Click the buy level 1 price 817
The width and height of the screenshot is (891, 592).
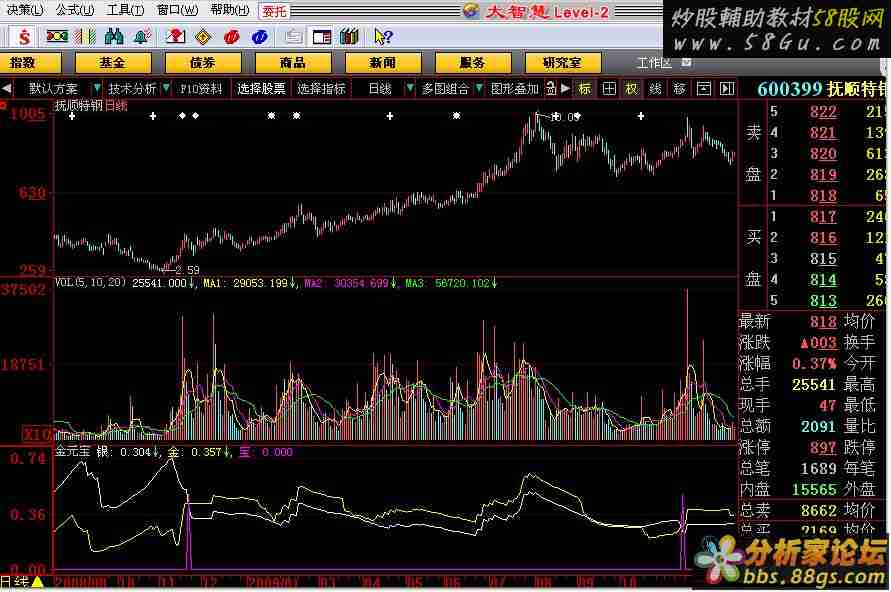click(823, 216)
